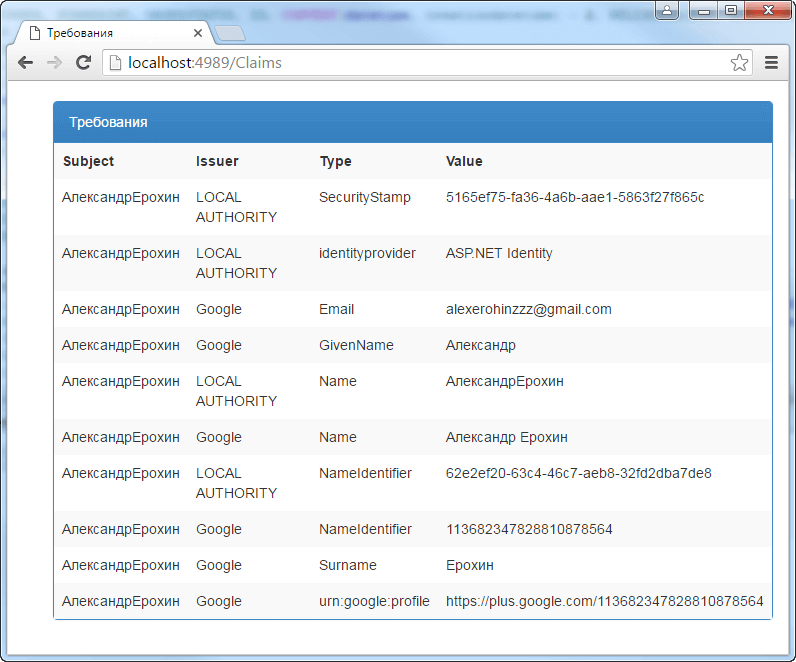Screen dimensions: 796x662
Task: Open the Chrome hamburger menu
Action: point(771,62)
